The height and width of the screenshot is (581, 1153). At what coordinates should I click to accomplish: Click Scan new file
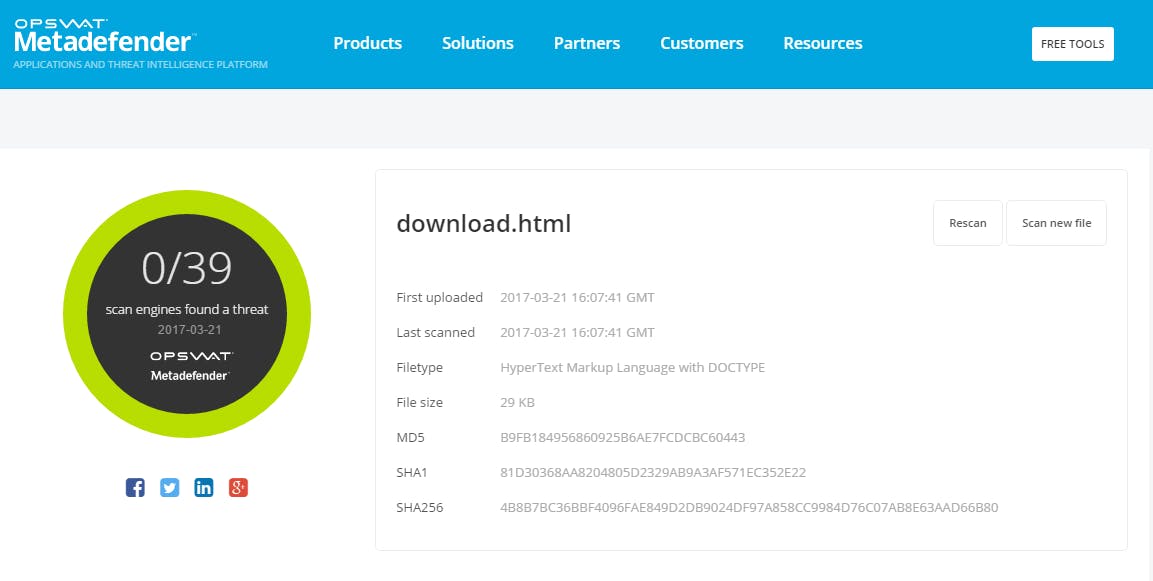1056,222
